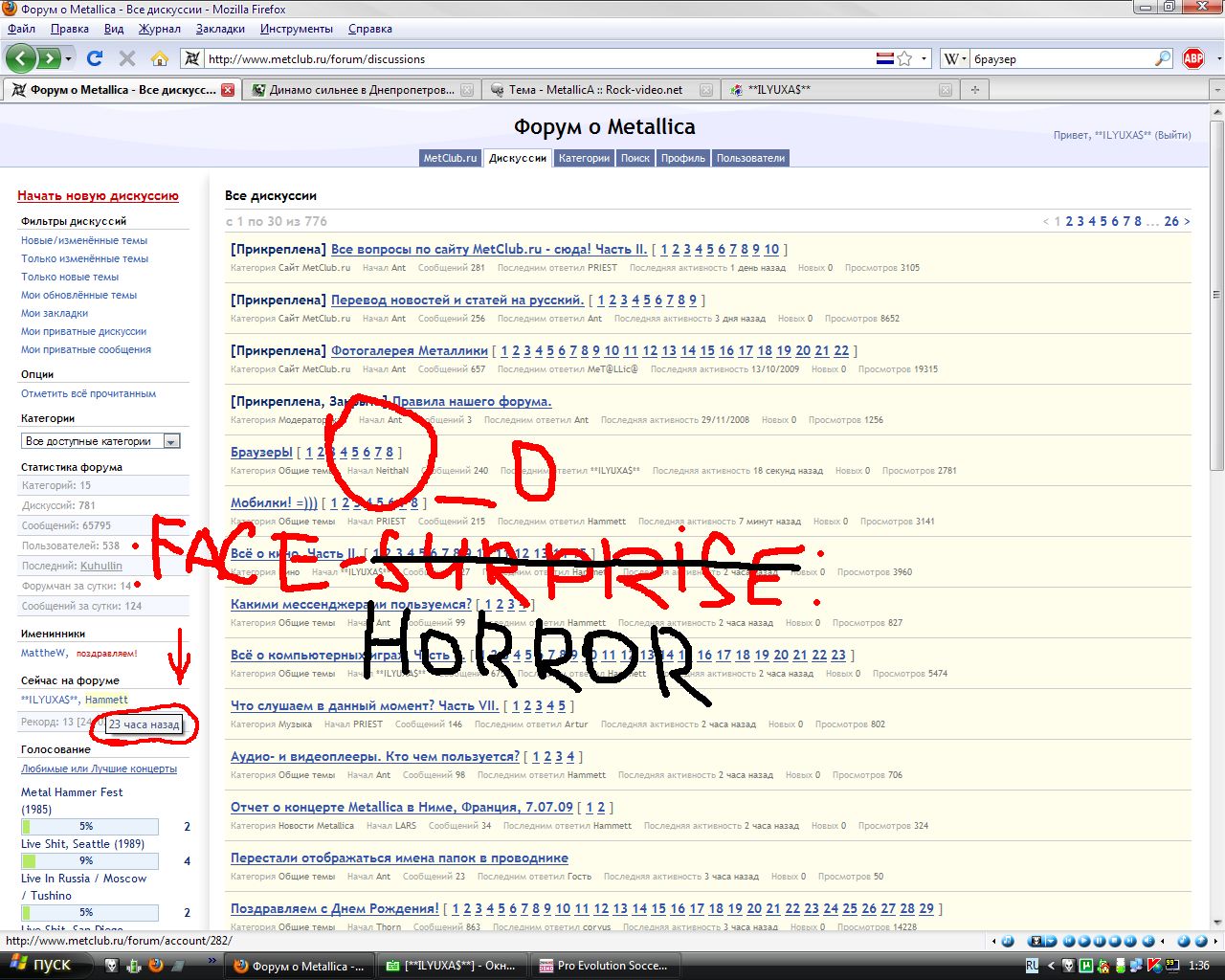Click the пуск Start button
This screenshot has height=980, width=1225.
pos(45,965)
